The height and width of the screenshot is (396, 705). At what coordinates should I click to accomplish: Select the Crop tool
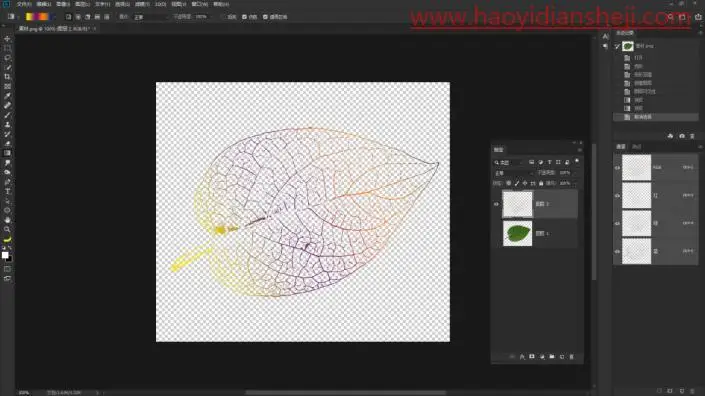coord(7,77)
